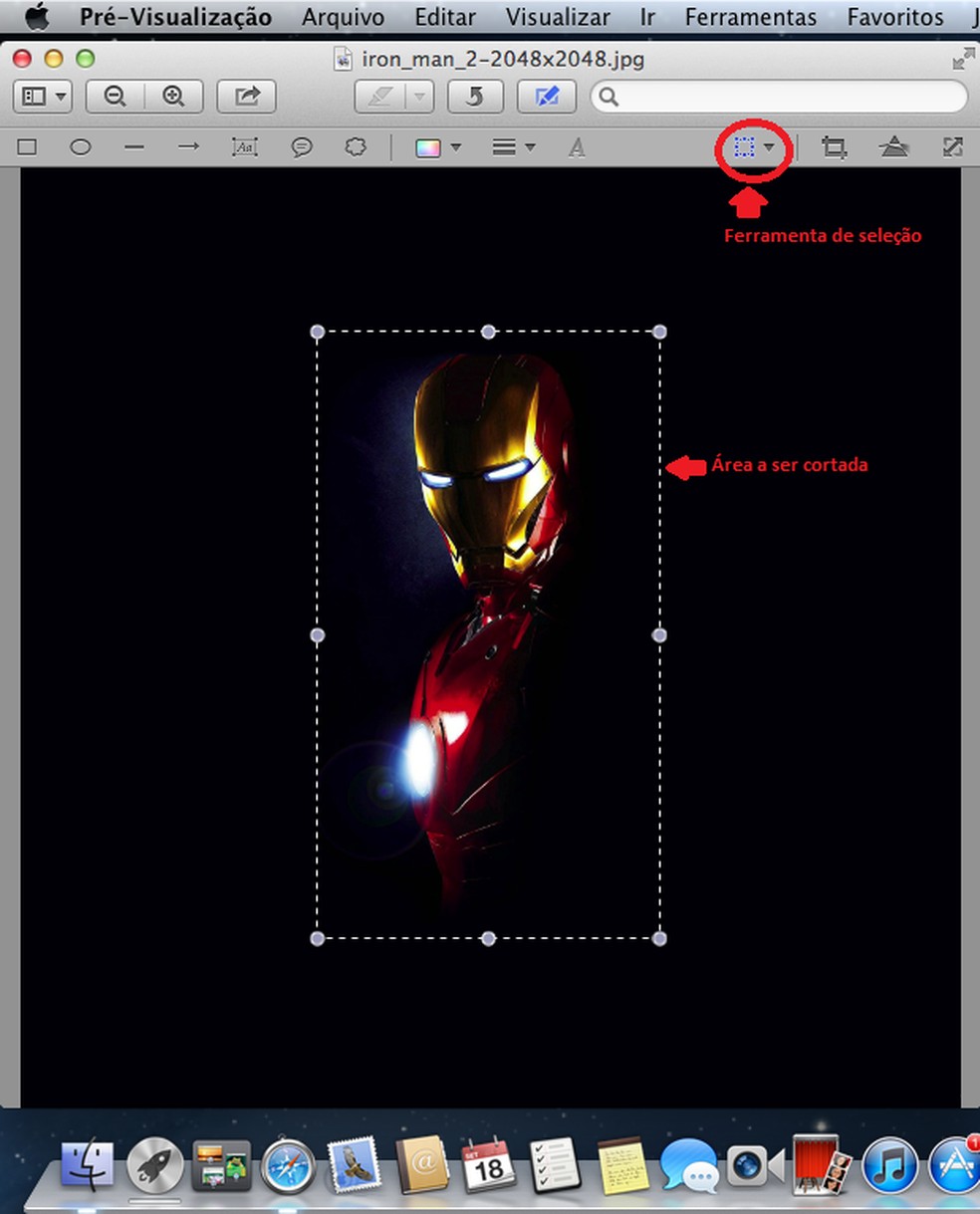Click the top-middle selection handle
The width and height of the screenshot is (980, 1214).
pos(488,332)
